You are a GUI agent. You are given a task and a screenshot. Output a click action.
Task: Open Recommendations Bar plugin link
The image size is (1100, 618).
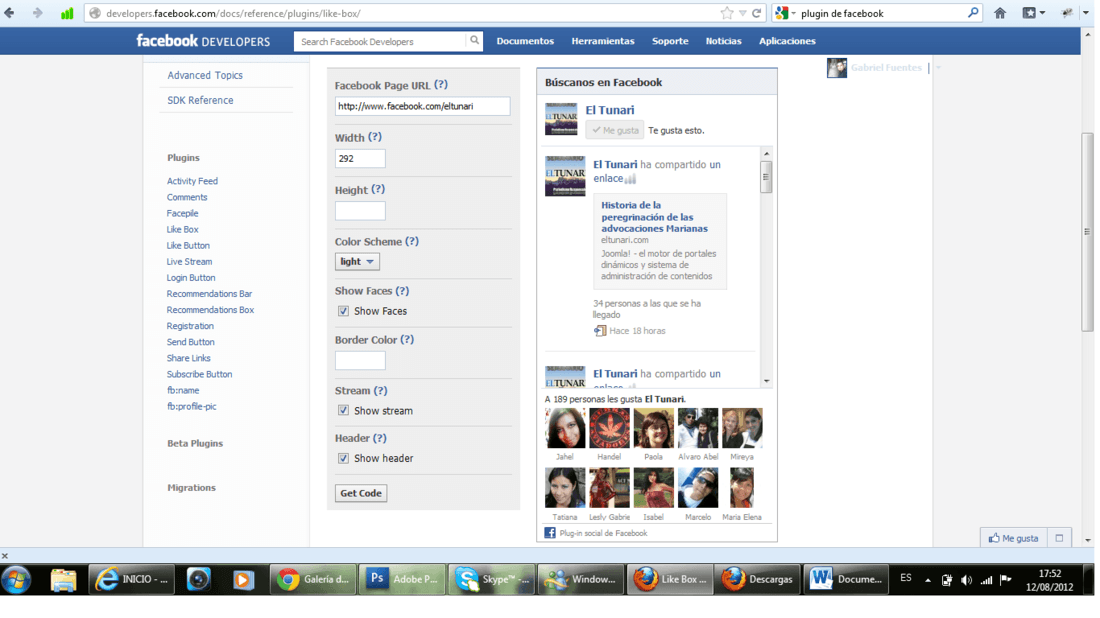click(209, 294)
